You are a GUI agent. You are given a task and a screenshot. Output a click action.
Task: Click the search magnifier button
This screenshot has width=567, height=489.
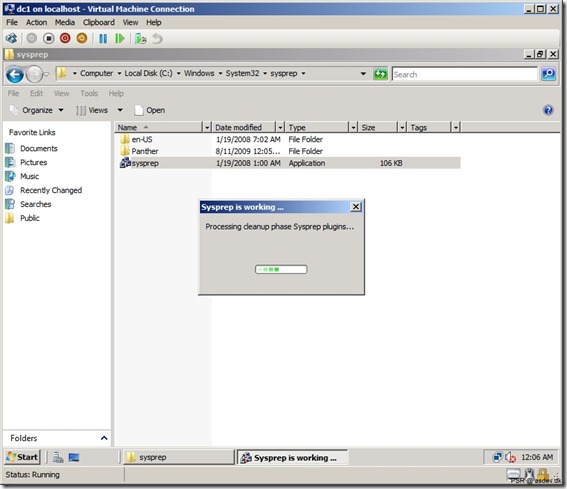[x=548, y=74]
